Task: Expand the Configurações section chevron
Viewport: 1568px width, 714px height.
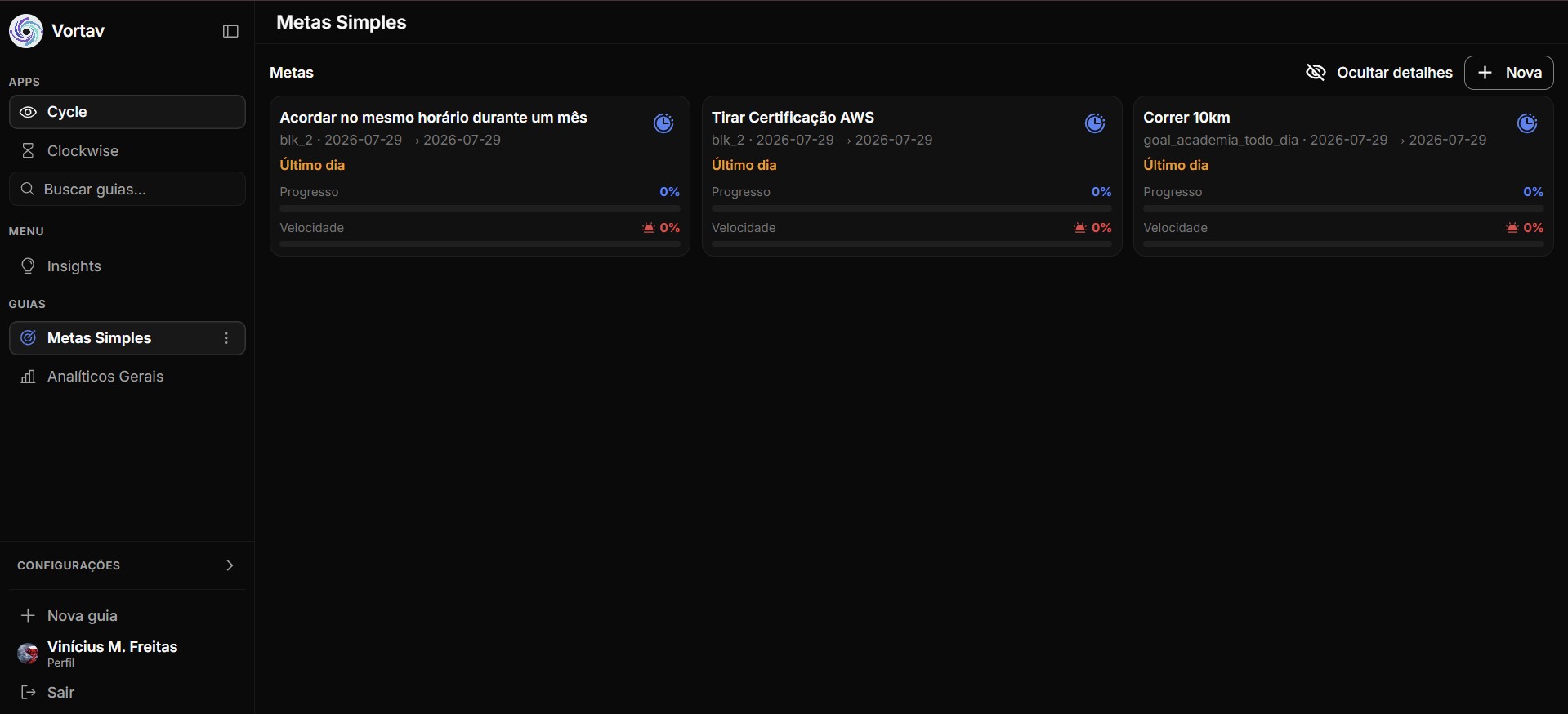Action: [x=230, y=565]
